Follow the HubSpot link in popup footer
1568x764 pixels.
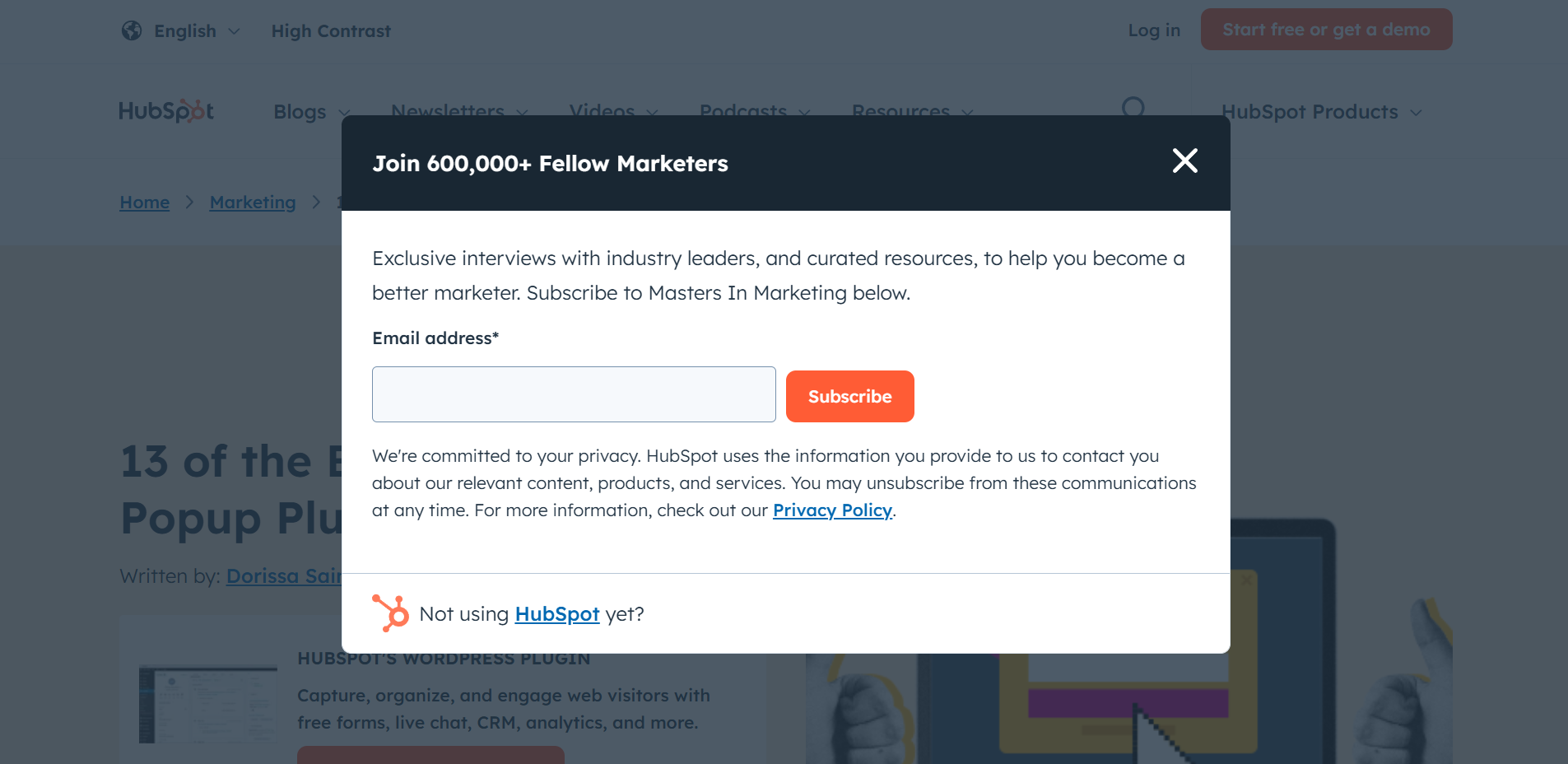[x=556, y=614]
